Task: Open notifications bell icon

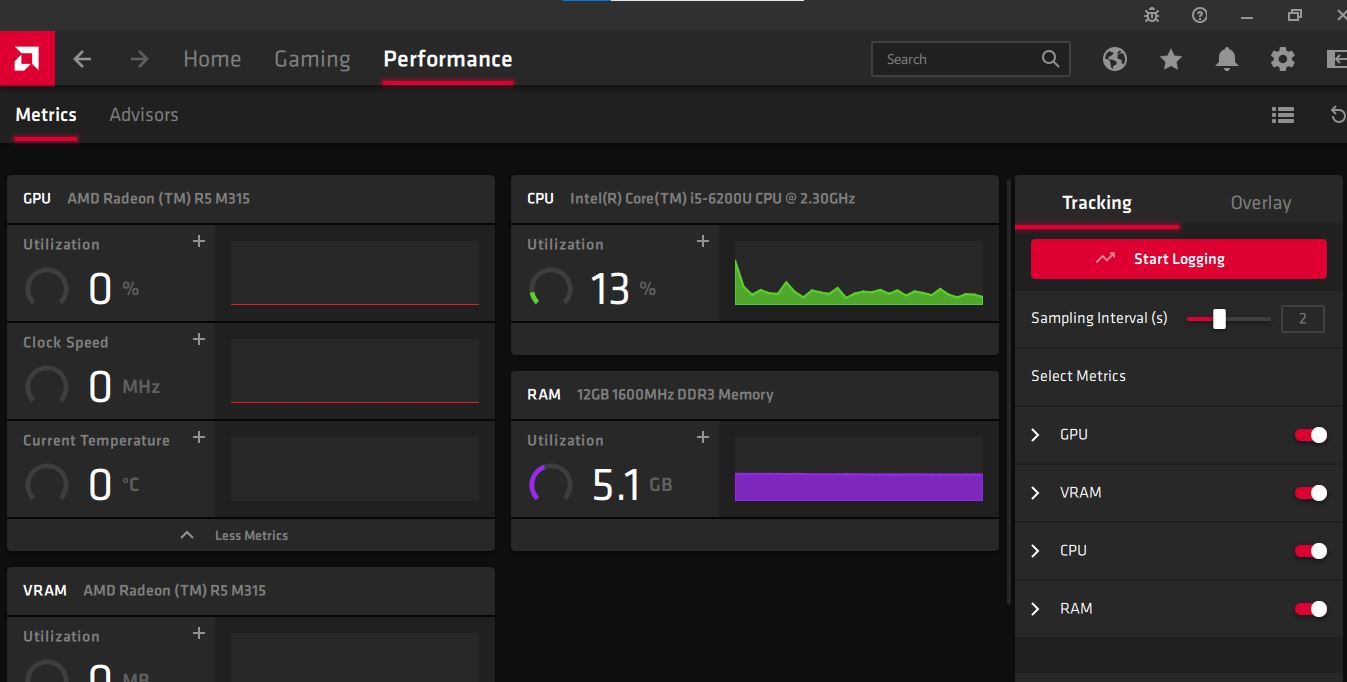Action: pyautogui.click(x=1227, y=59)
